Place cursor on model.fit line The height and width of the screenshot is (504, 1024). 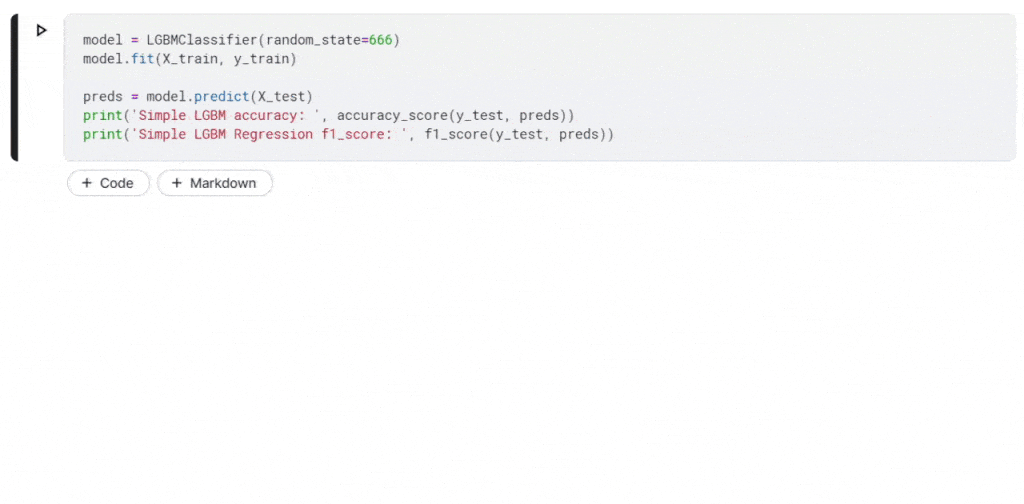coord(189,59)
